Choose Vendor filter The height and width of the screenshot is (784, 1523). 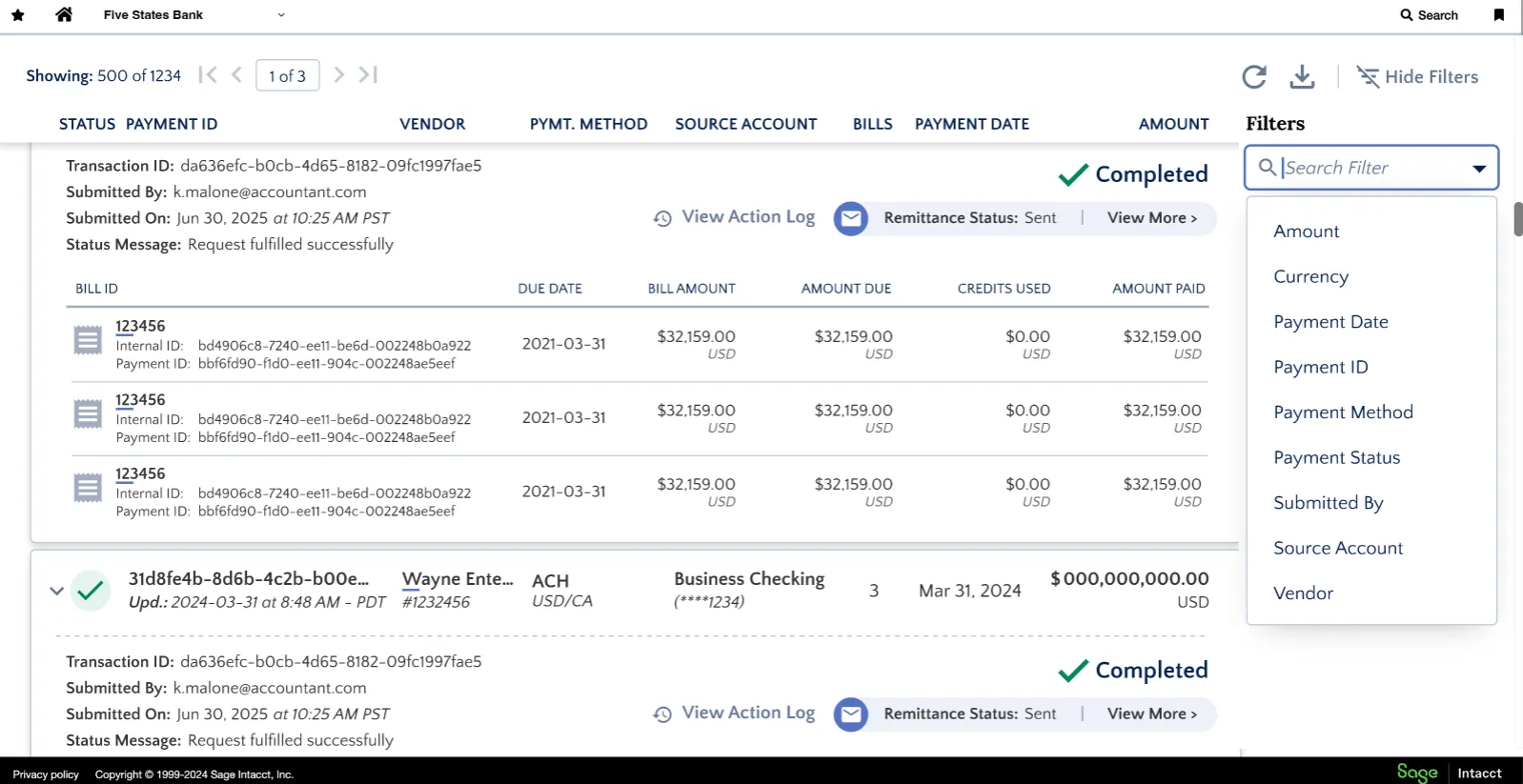coord(1303,593)
